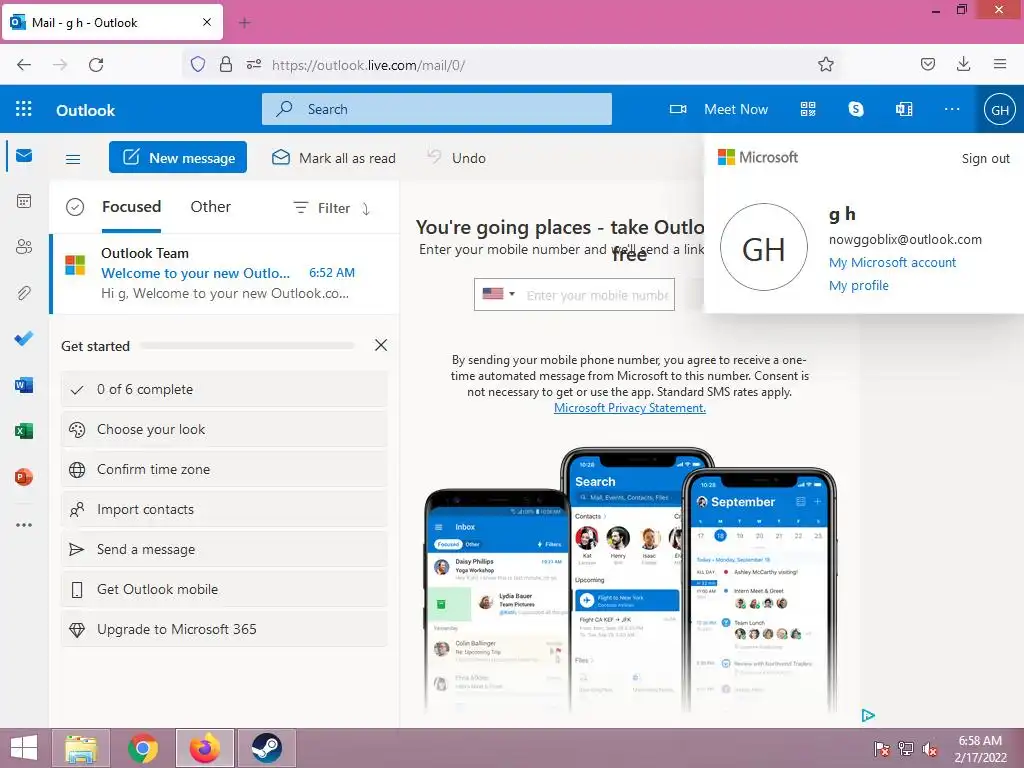
Task: Click the New message button
Action: [178, 157]
